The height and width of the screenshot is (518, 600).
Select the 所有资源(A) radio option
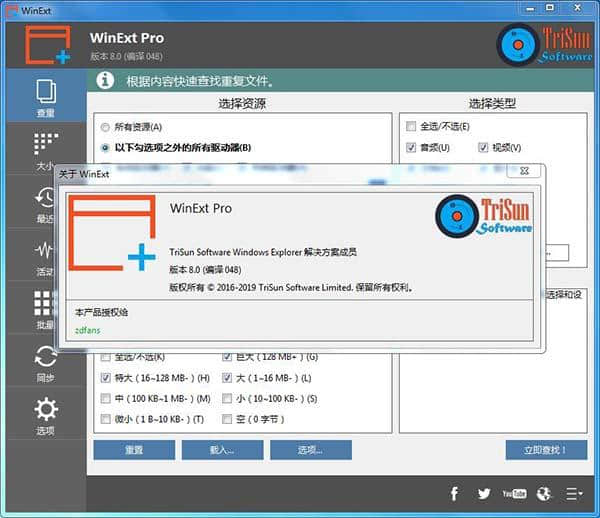click(x=106, y=127)
